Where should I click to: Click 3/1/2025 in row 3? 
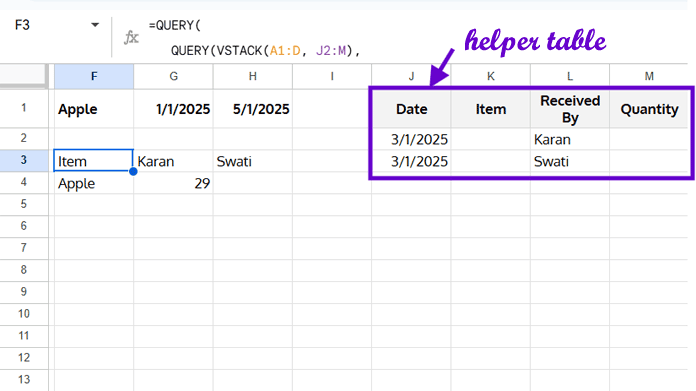tap(411, 161)
